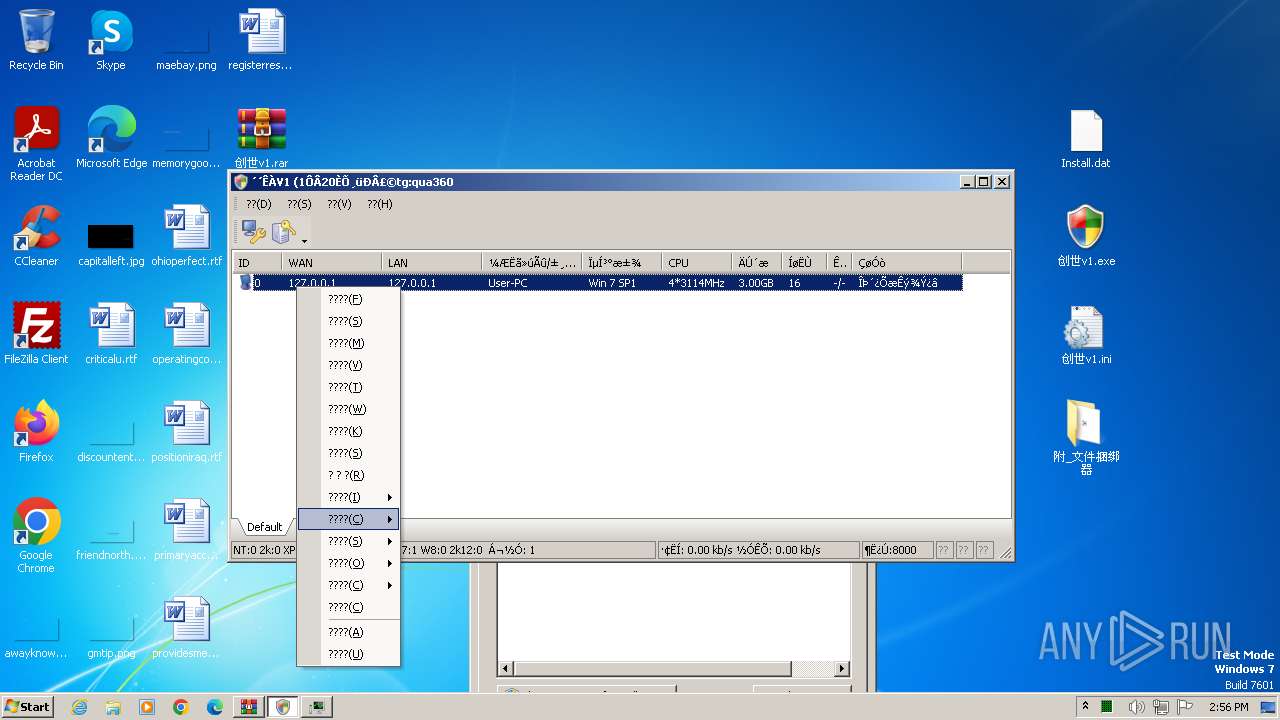1280x720 pixels.
Task: Choose the ????(W) context menu entry
Action: click(x=348, y=409)
